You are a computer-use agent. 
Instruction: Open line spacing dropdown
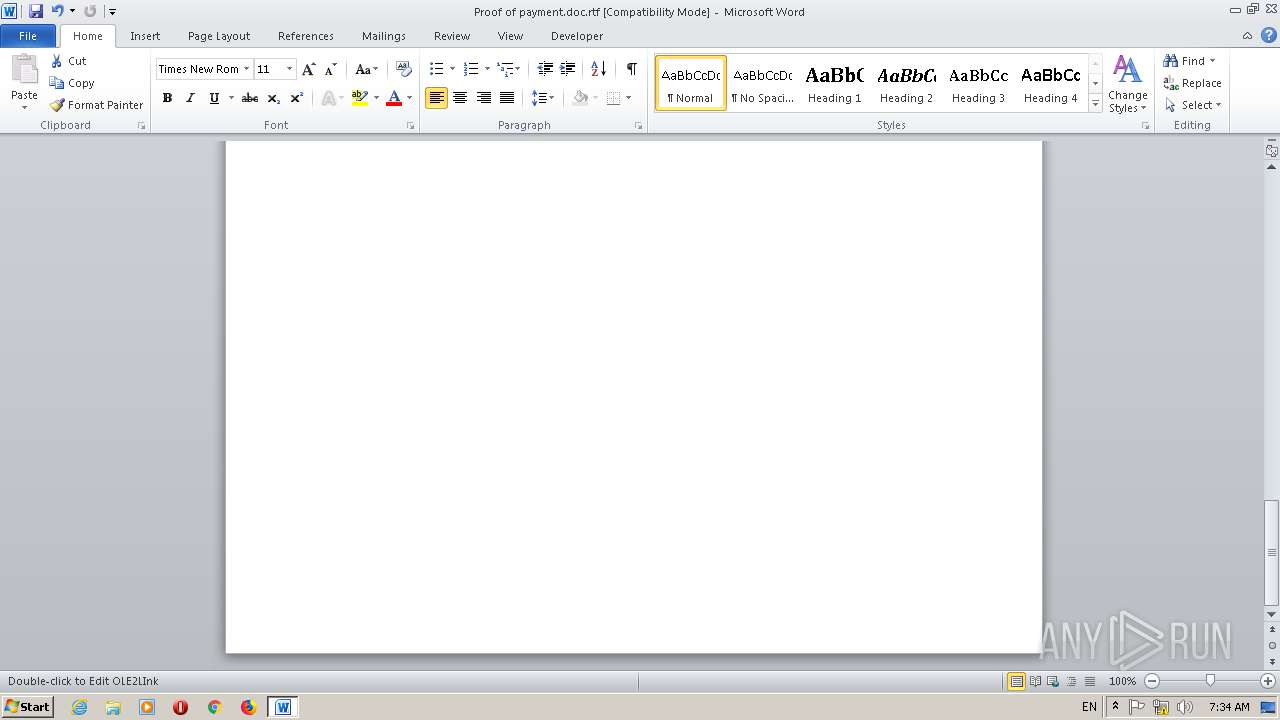coord(543,98)
